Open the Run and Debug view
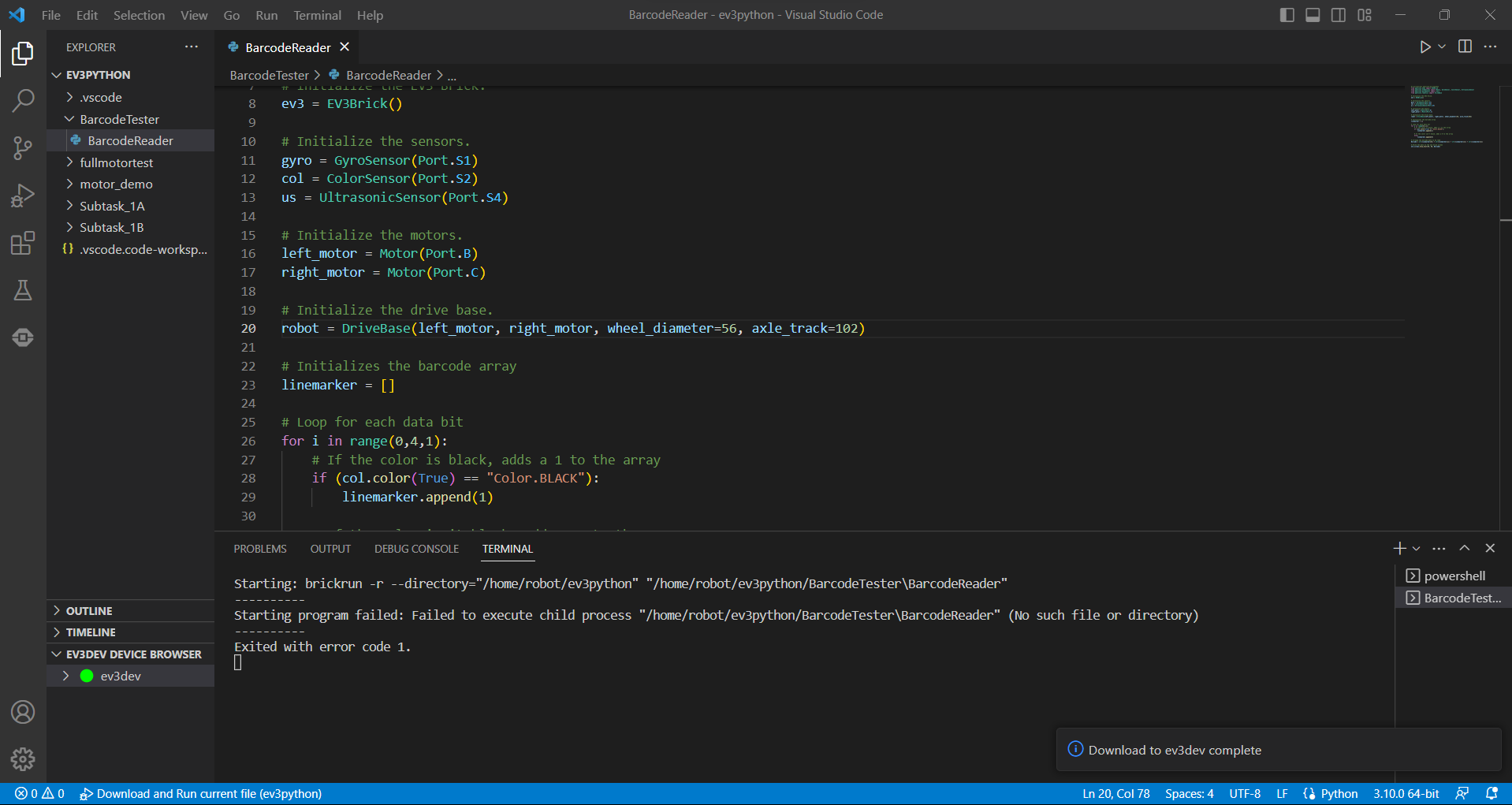1512x805 pixels. pos(23,195)
